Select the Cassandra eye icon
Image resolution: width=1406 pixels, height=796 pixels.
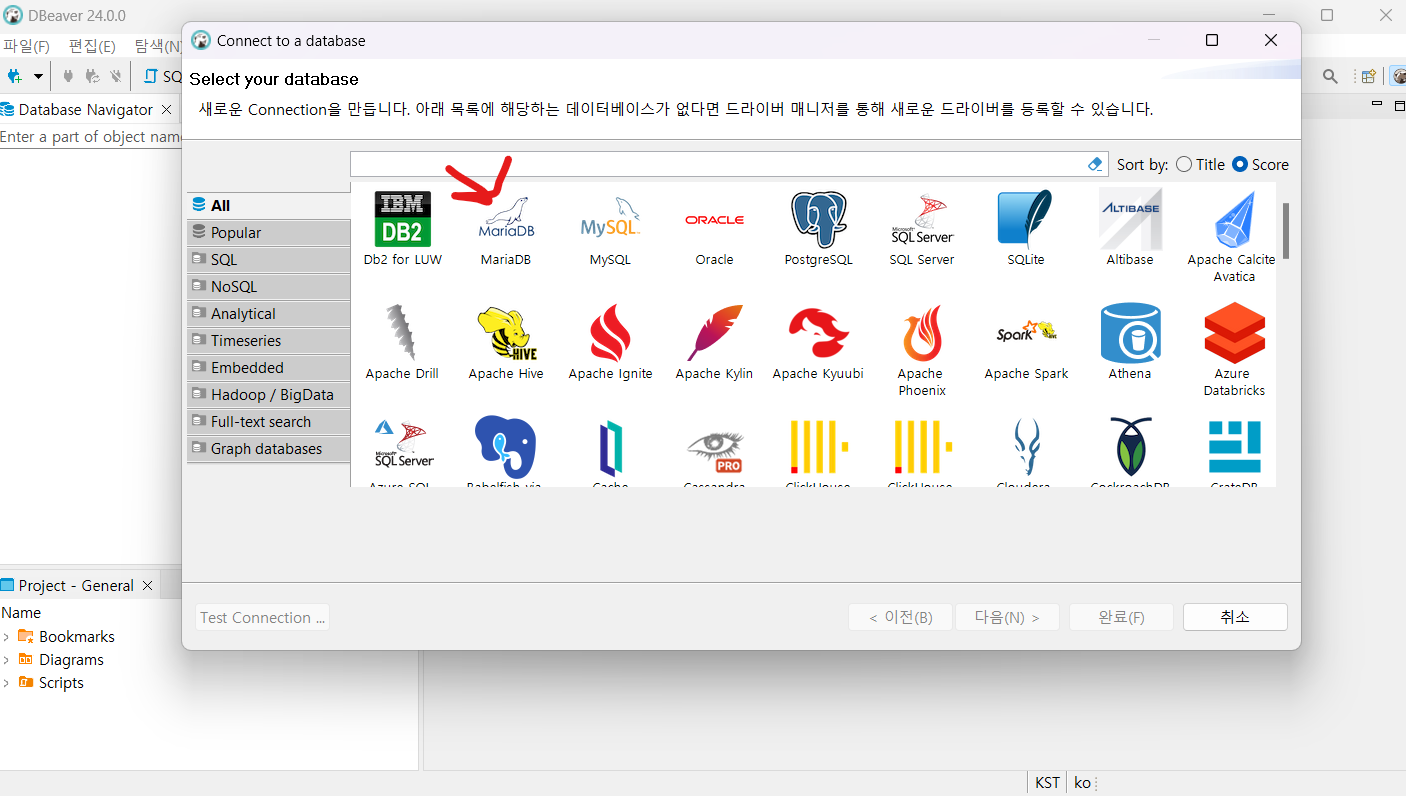coord(714,452)
